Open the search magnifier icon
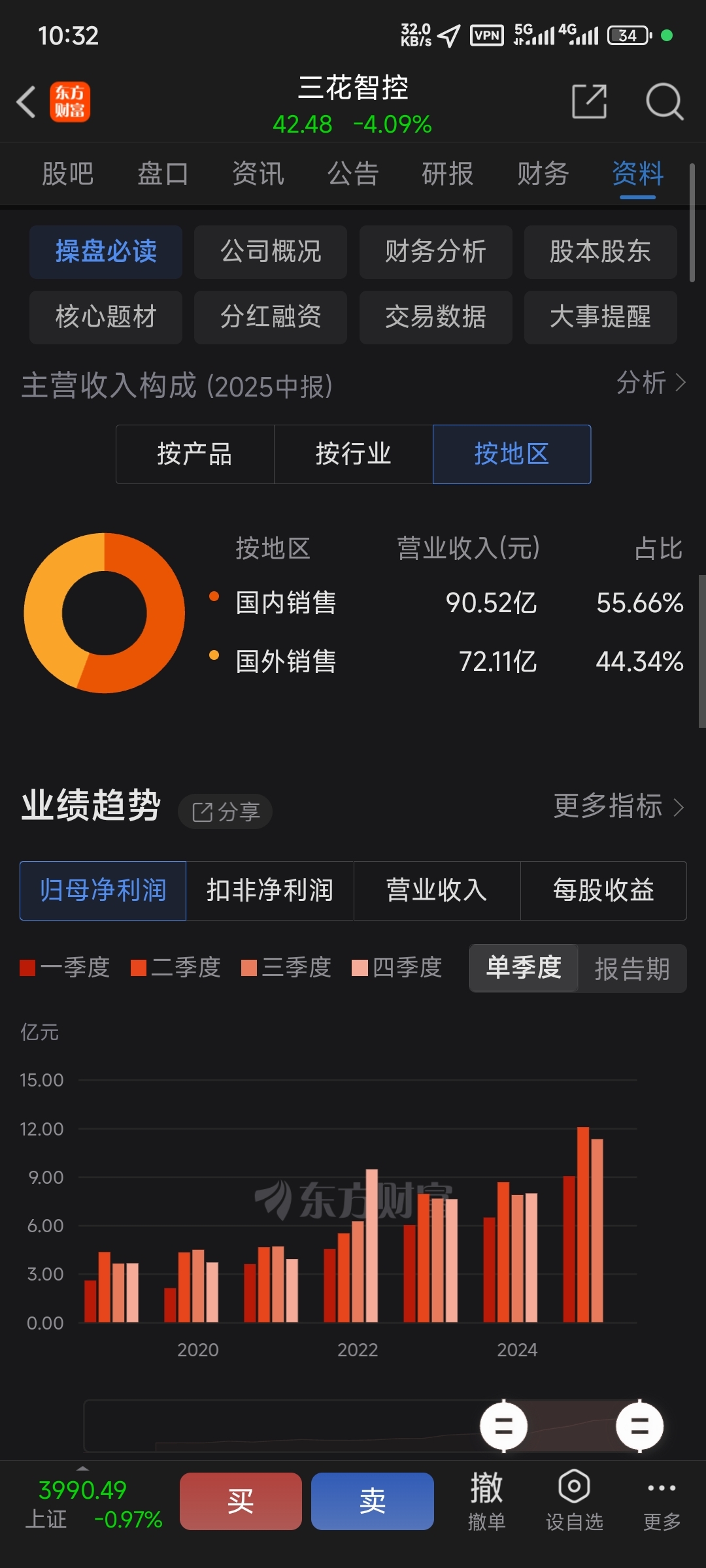Viewport: 706px width, 1568px height. coord(664,101)
